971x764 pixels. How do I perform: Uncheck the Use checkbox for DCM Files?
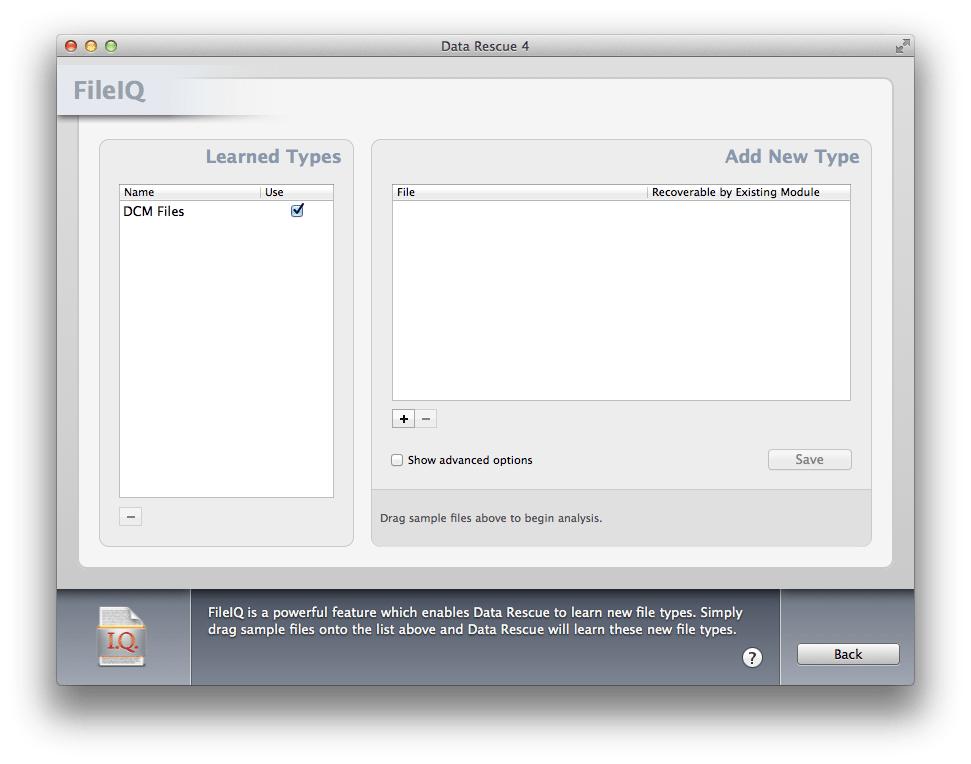[x=296, y=210]
